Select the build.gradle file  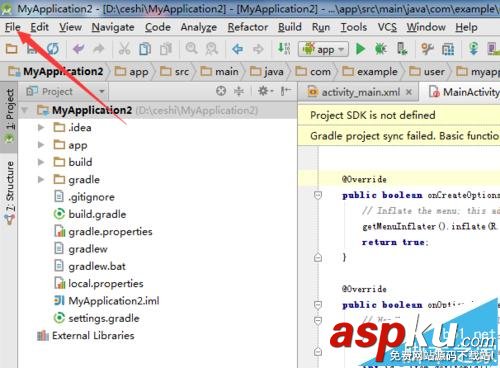(90, 214)
